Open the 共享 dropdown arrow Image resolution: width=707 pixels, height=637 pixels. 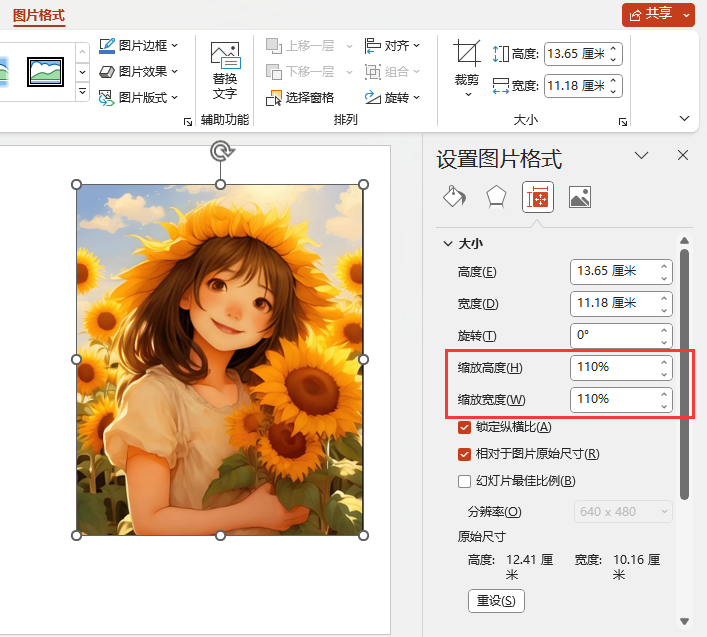coord(686,15)
